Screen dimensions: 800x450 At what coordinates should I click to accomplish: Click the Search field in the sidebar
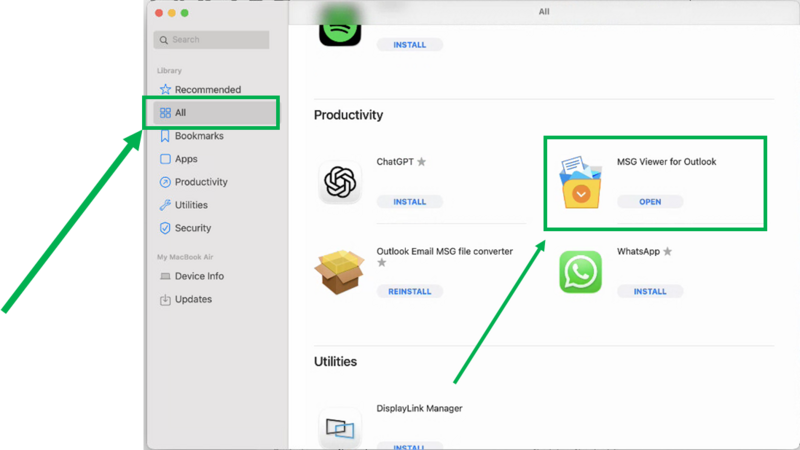(211, 40)
